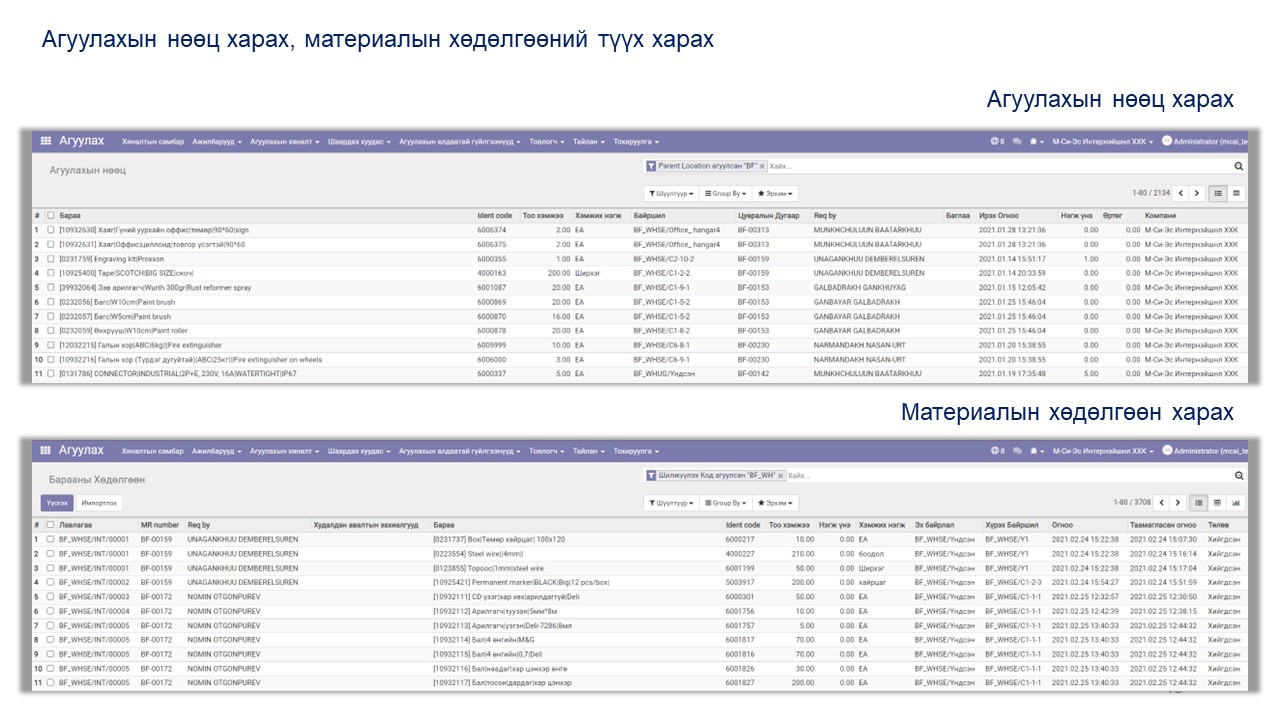Open М-Си-Эс Интернэйшнл ХХК company dropdown, Барааны Хөдөлгөөн view

click(x=1102, y=451)
